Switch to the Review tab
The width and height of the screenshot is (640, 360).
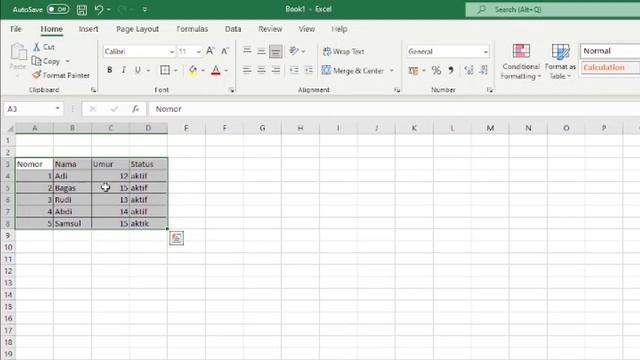point(270,29)
